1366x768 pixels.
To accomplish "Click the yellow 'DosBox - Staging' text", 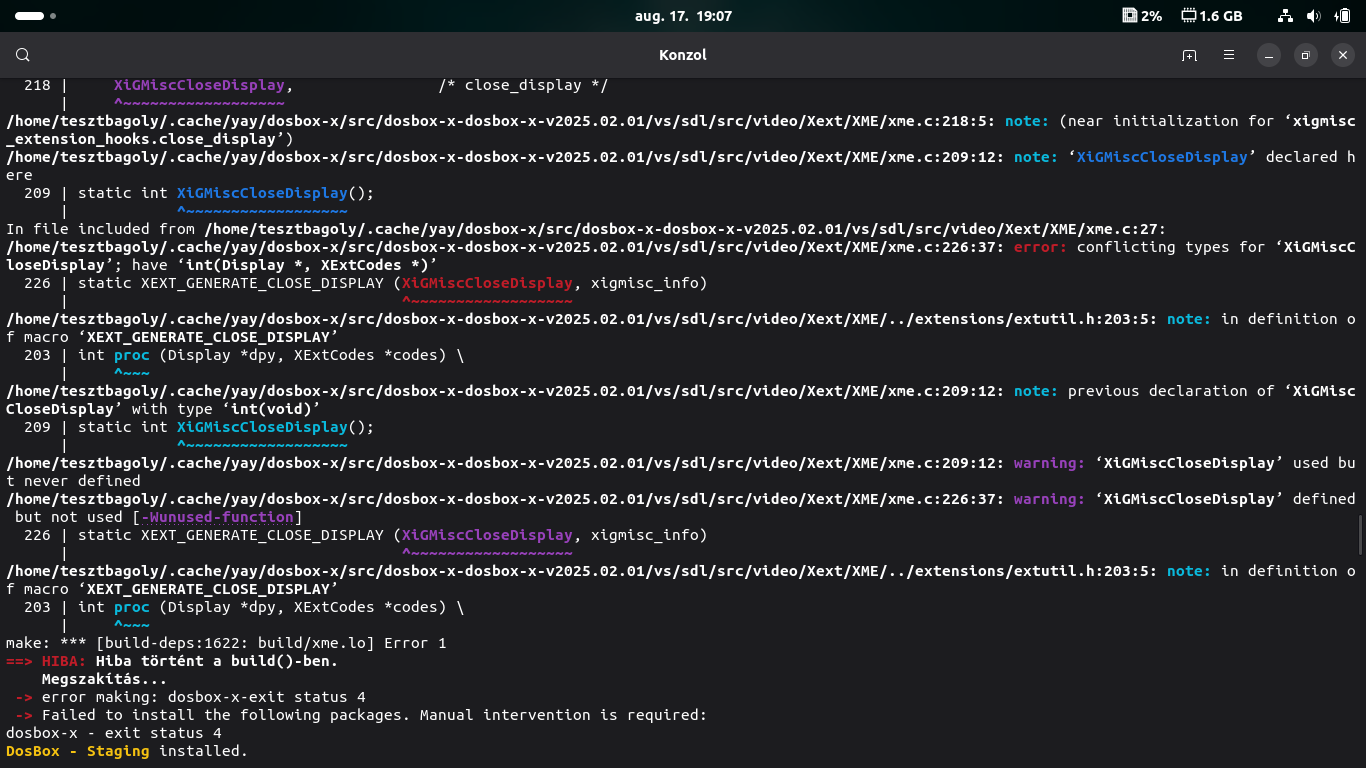I will click(77, 751).
